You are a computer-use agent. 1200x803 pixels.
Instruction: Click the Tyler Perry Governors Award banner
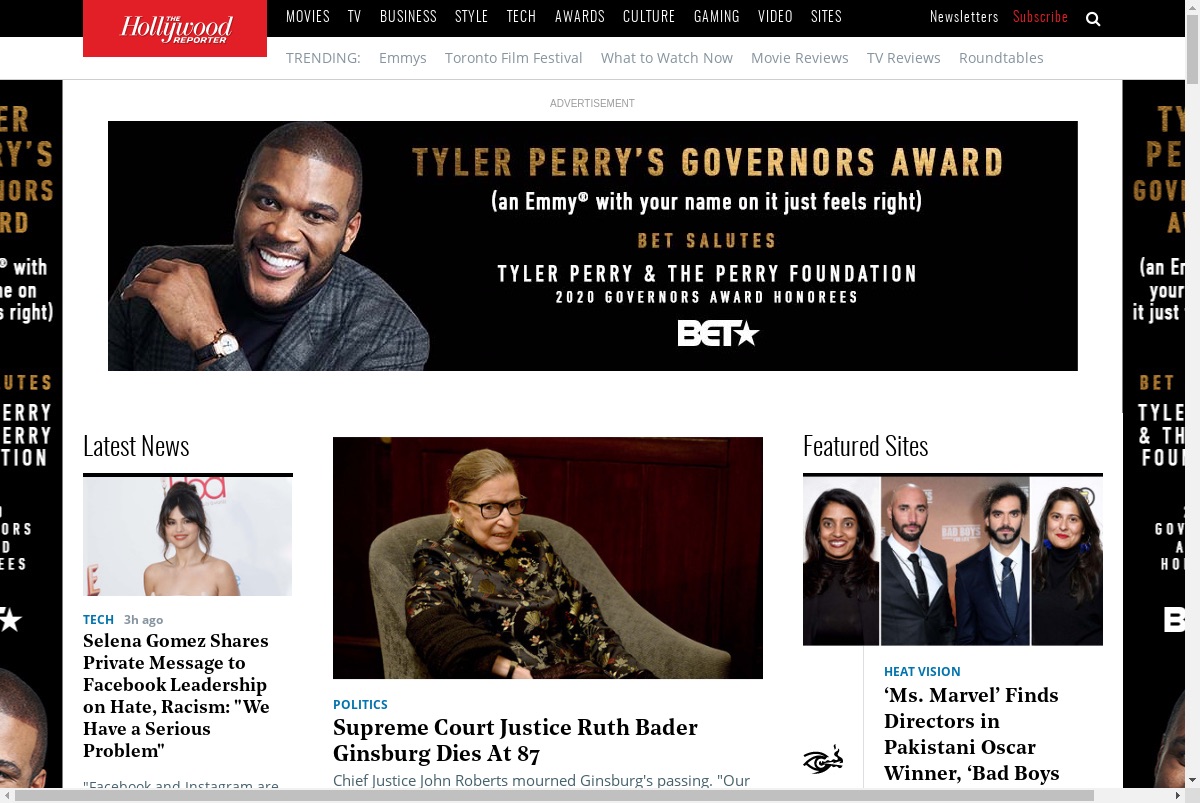click(593, 246)
